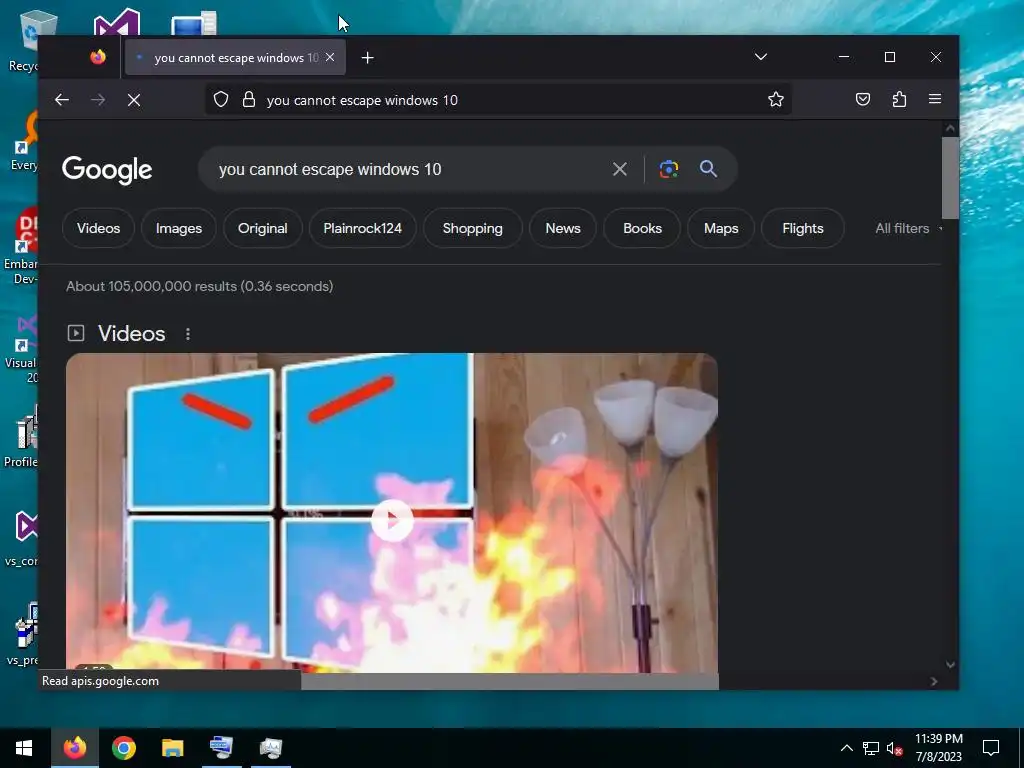Click the address bar URL text
1024x768 pixels.
coord(362,100)
